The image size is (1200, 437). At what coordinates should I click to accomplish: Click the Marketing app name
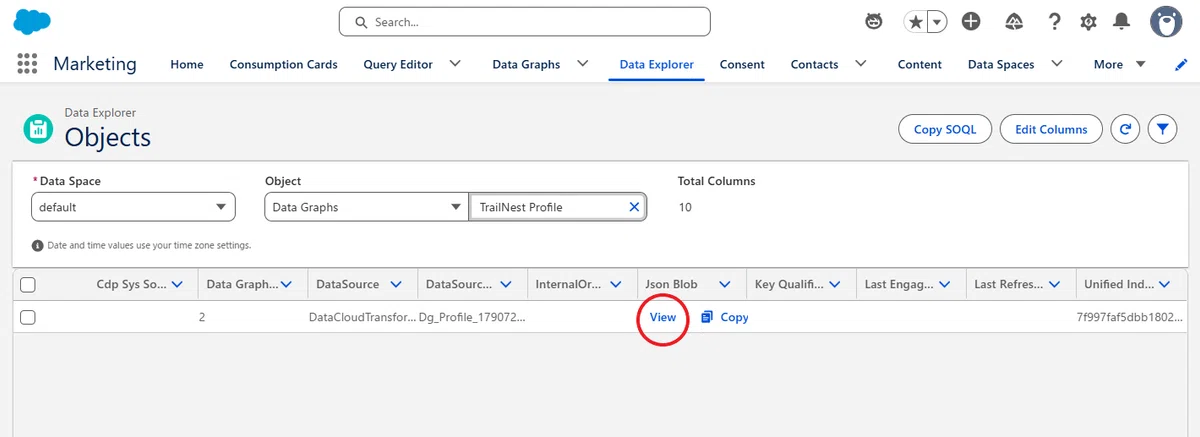tap(95, 63)
